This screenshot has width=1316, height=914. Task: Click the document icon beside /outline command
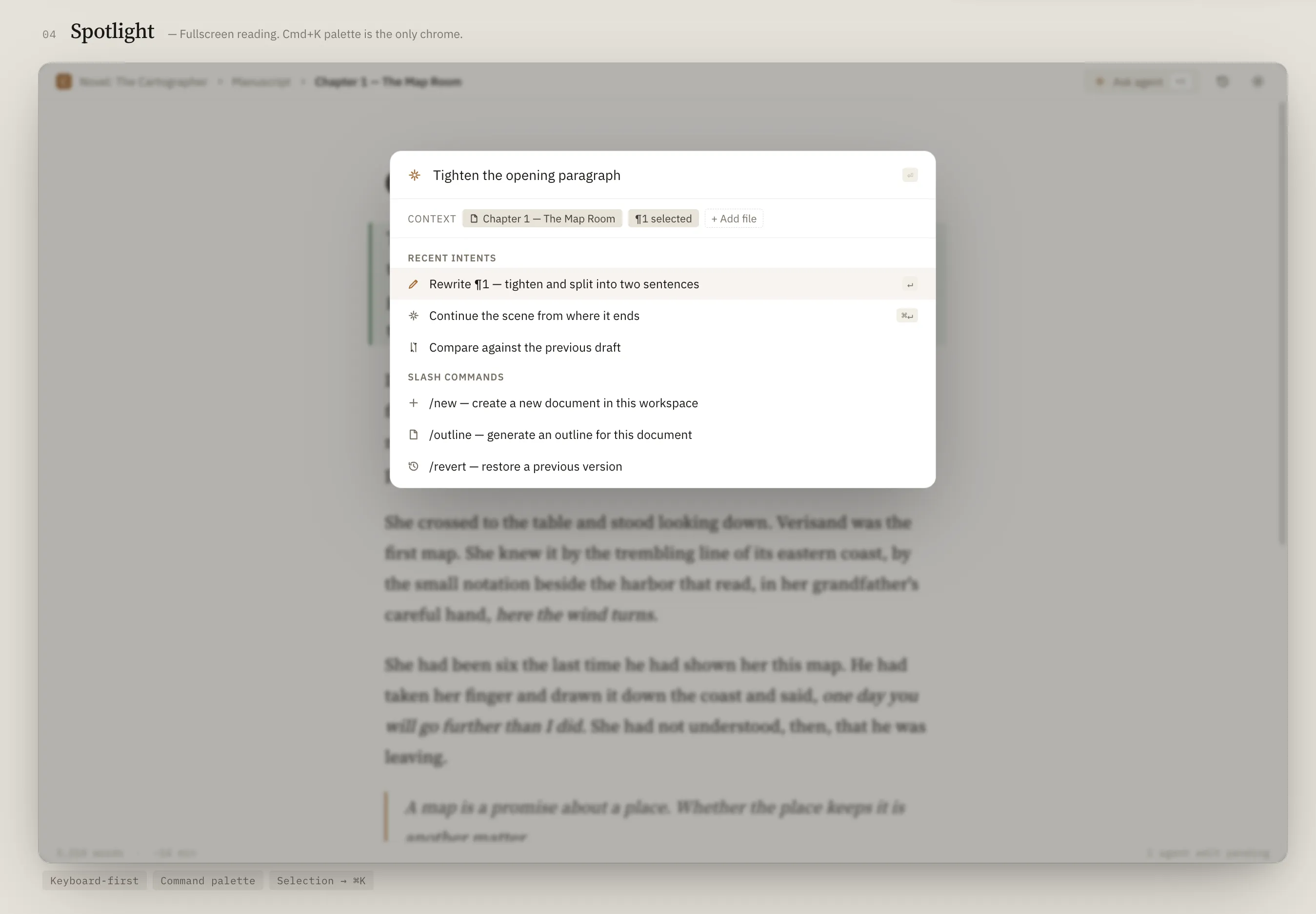(414, 435)
